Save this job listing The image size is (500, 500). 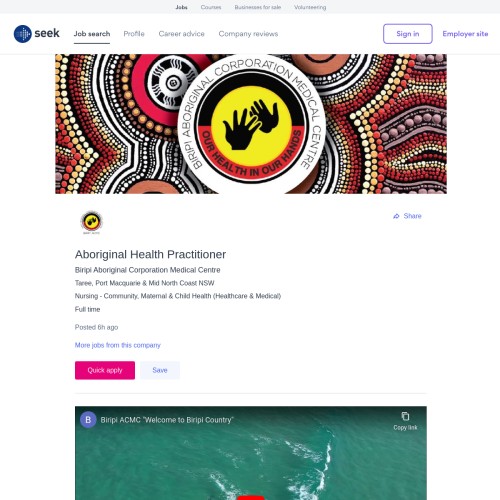point(160,370)
